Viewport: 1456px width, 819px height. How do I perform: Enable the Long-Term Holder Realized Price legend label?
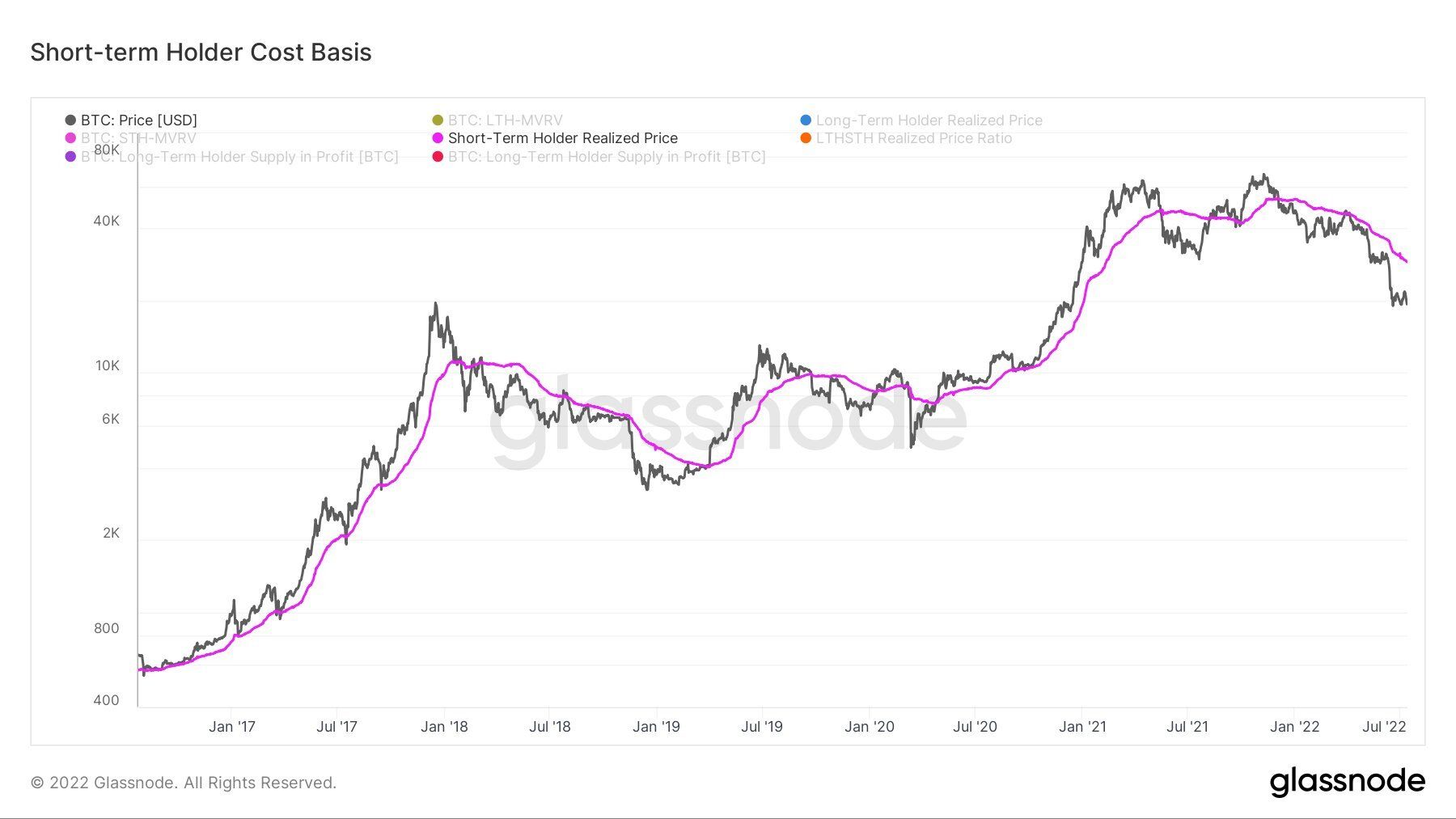point(929,120)
